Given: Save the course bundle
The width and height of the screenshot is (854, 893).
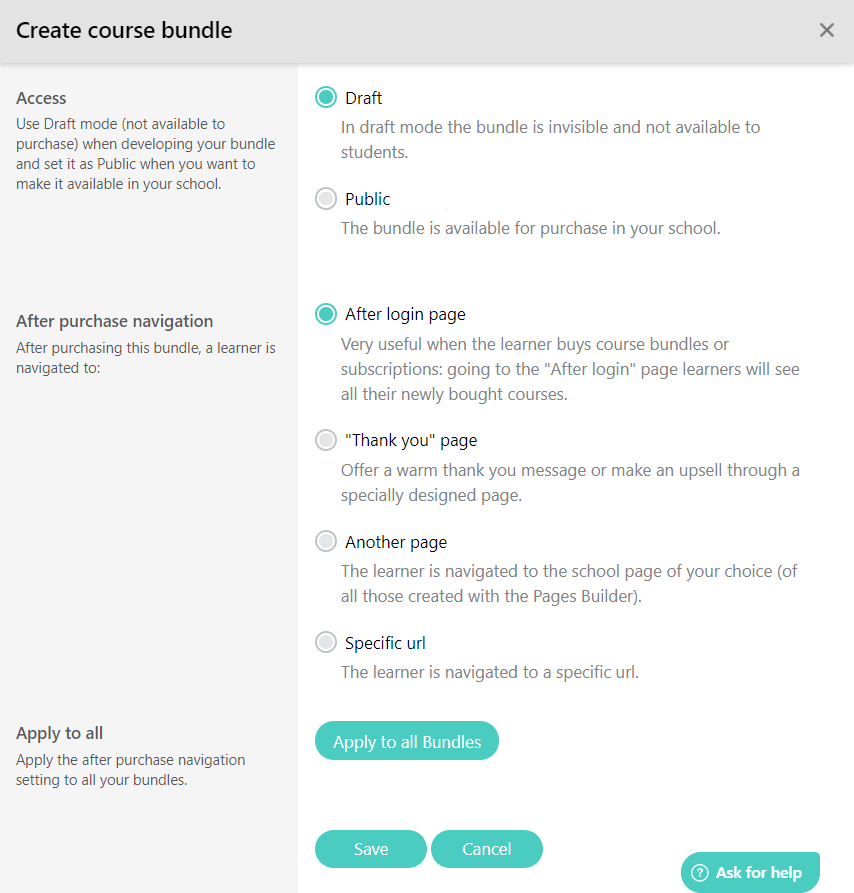Looking at the screenshot, I should pos(370,848).
